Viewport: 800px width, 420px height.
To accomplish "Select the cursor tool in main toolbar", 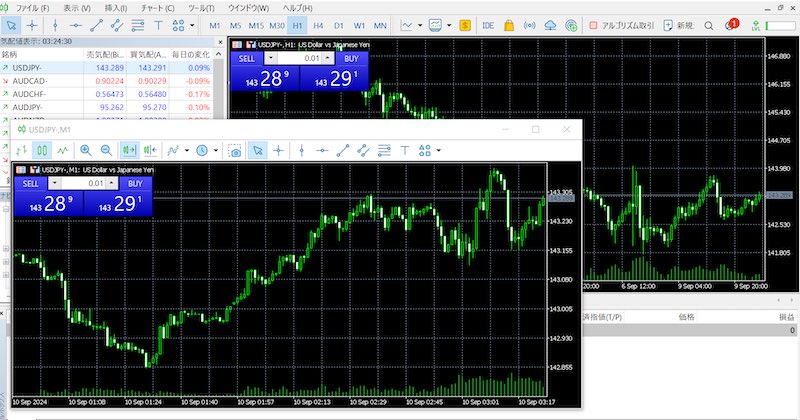I will point(11,25).
